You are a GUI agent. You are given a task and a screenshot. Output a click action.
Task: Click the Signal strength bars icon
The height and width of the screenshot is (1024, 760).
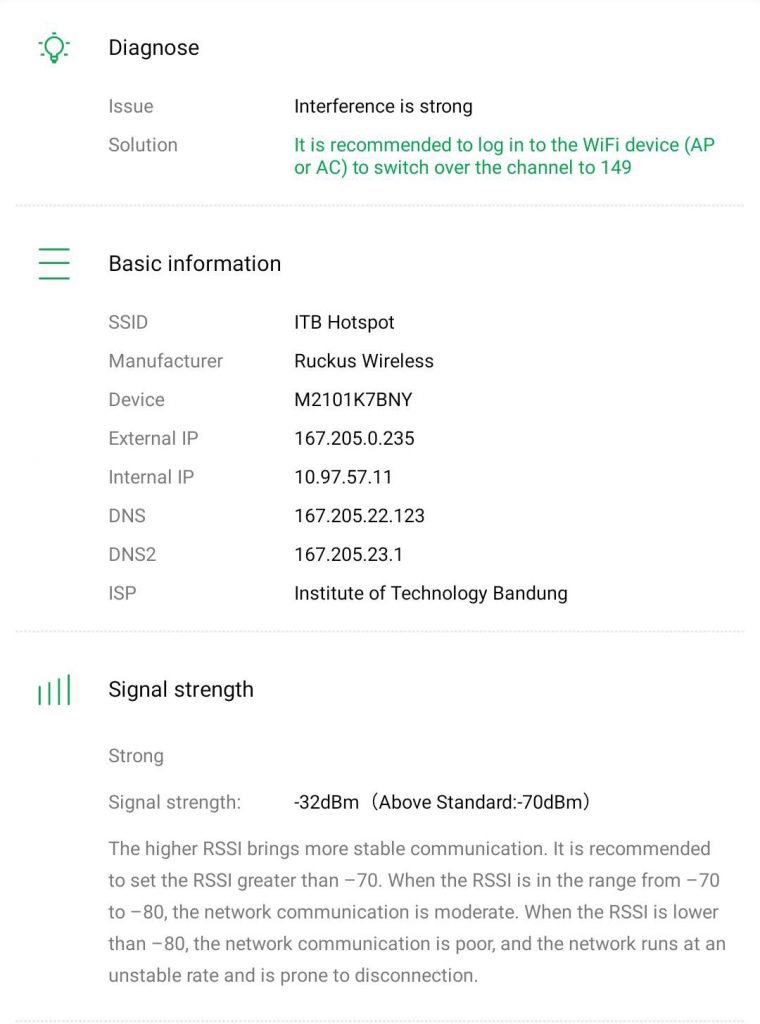click(53, 690)
